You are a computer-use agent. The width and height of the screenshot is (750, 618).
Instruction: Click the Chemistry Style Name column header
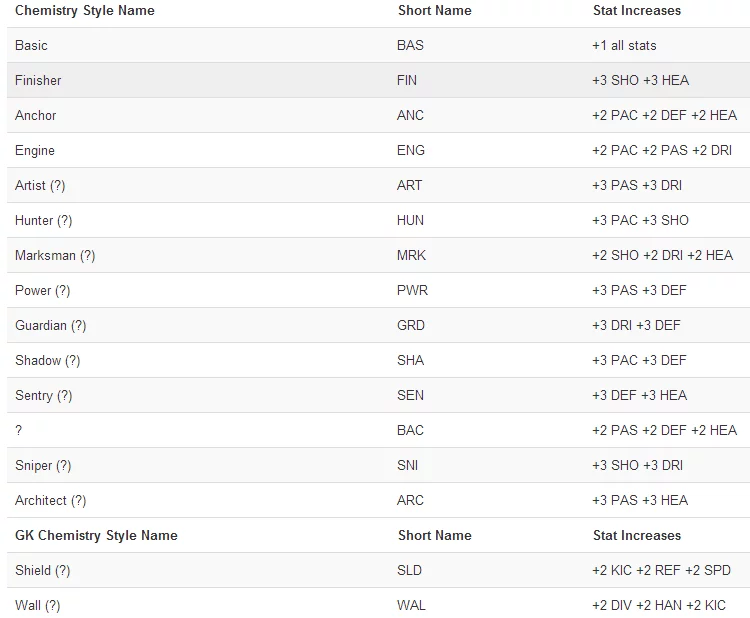click(x=85, y=10)
